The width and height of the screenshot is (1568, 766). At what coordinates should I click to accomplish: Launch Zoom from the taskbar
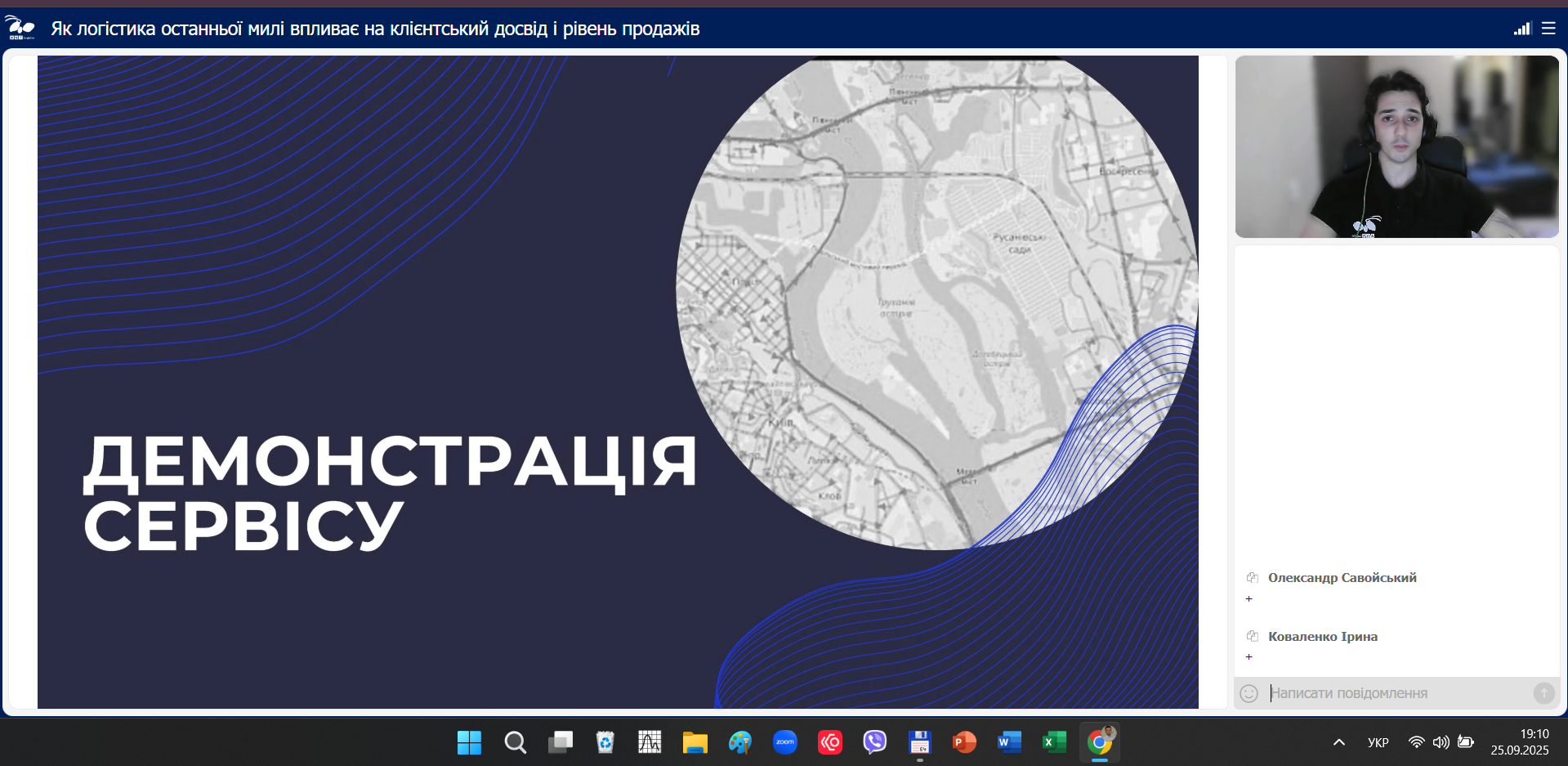pyautogui.click(x=784, y=742)
